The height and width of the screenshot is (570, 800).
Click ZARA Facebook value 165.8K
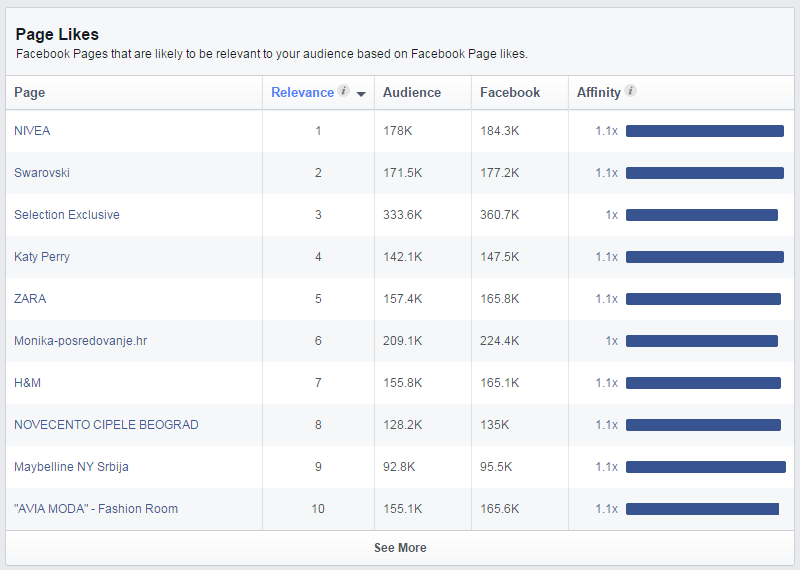coord(499,299)
